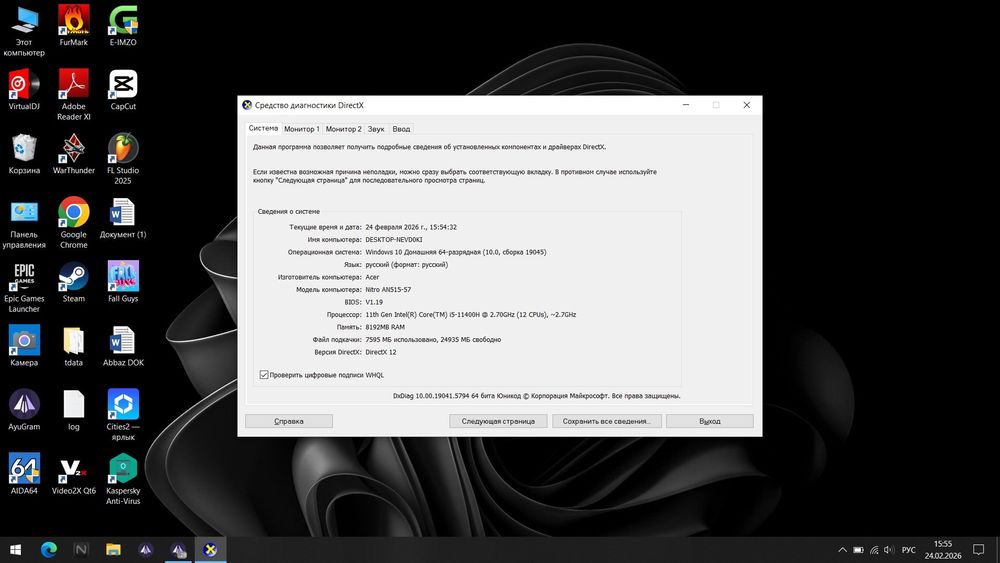Select the Этот компьютер desktop icon
The height and width of the screenshot is (563, 1000).
click(24, 31)
